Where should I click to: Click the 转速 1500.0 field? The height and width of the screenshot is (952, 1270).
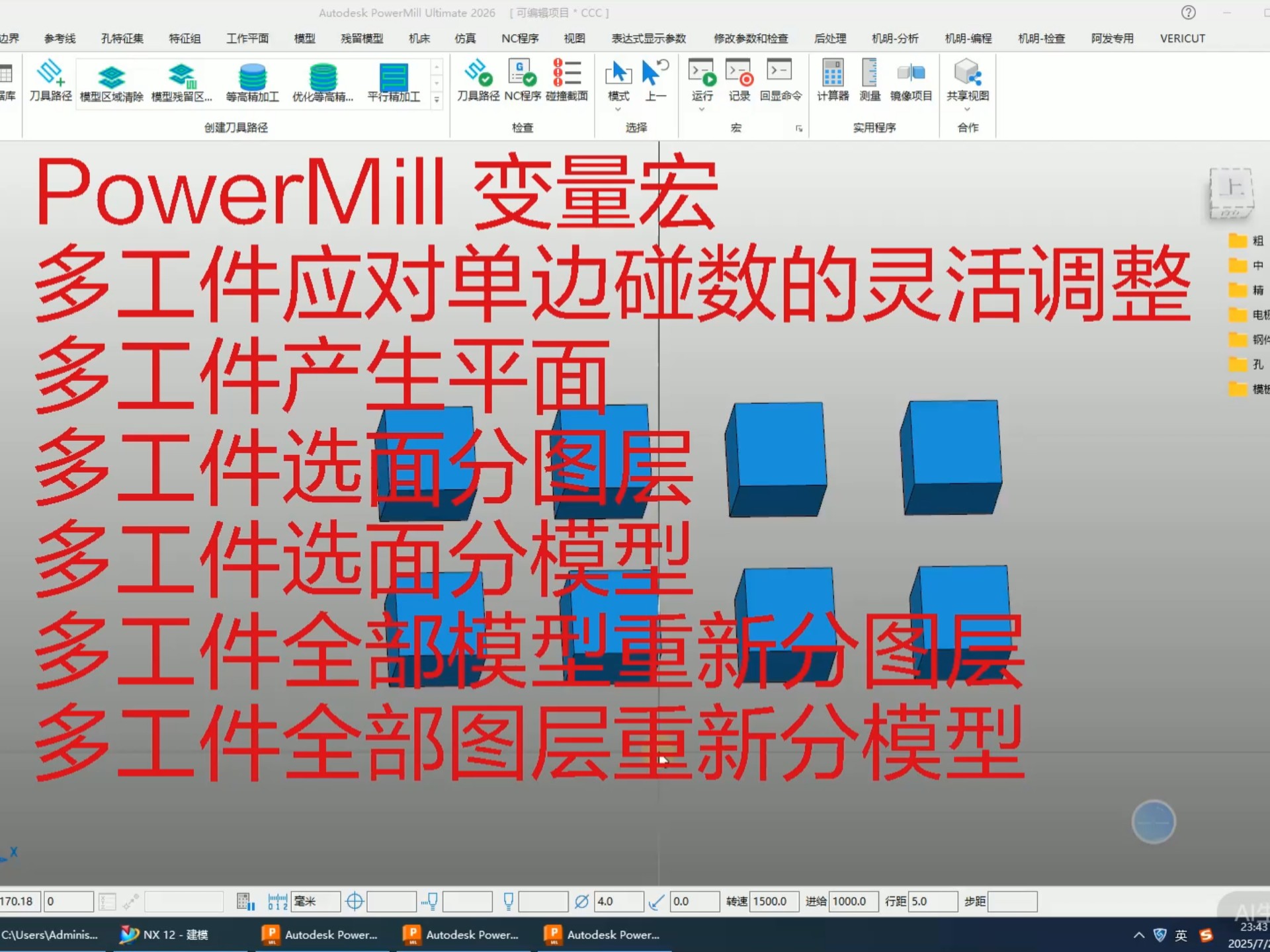coord(774,902)
